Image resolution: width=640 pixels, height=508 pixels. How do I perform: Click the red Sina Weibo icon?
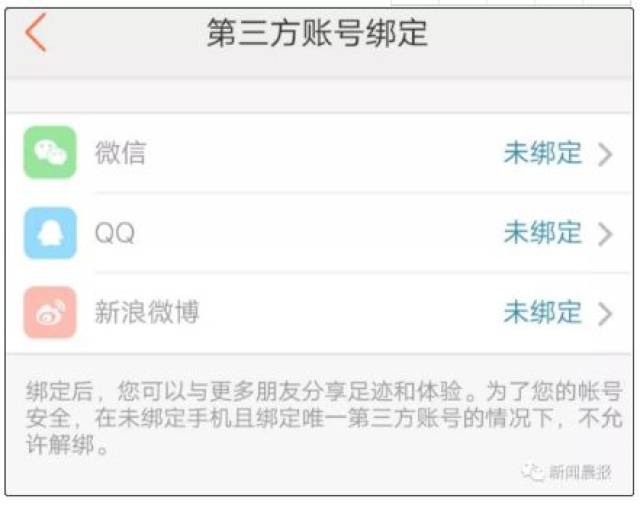pyautogui.click(x=50, y=312)
